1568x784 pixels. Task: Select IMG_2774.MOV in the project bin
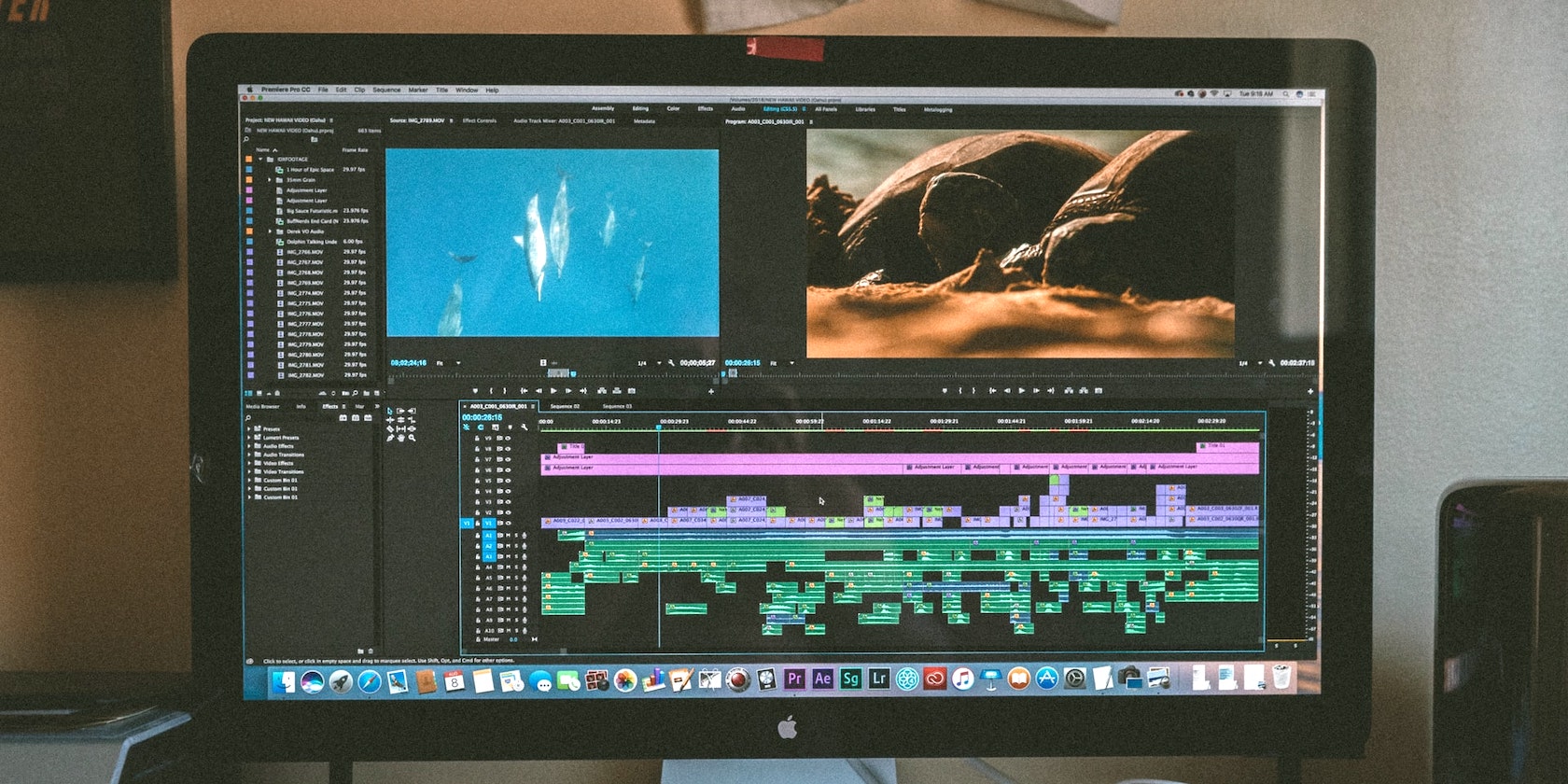[304, 293]
